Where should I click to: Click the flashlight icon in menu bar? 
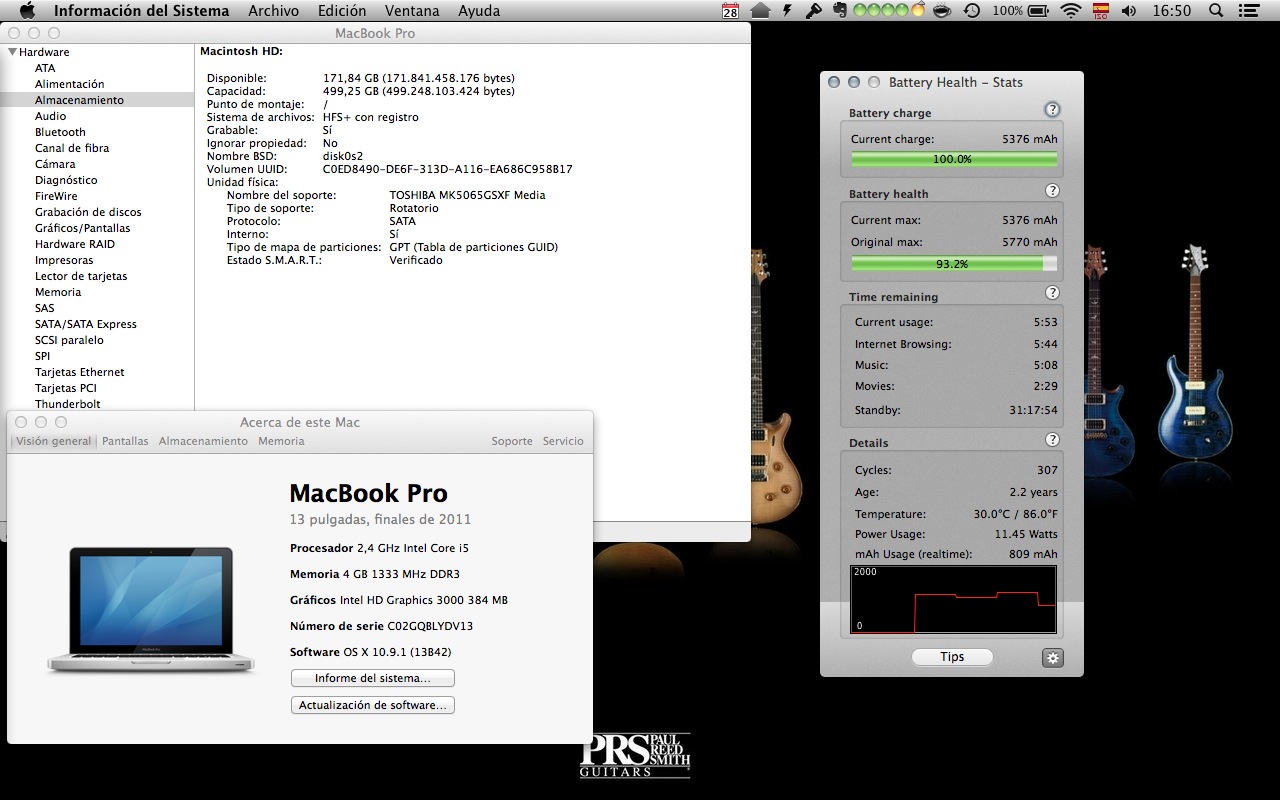814,11
